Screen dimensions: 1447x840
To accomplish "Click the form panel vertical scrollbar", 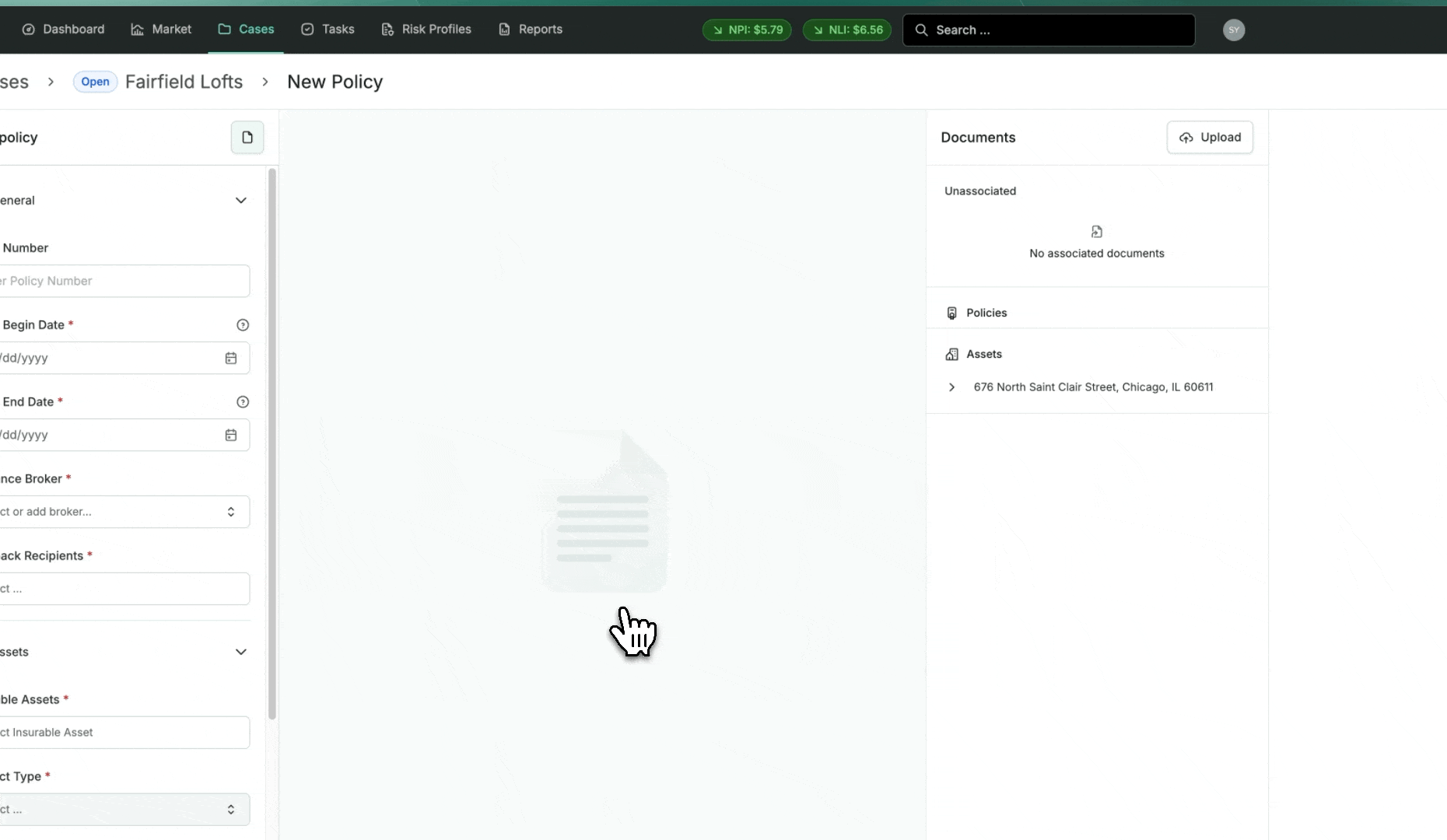I will [x=272, y=443].
